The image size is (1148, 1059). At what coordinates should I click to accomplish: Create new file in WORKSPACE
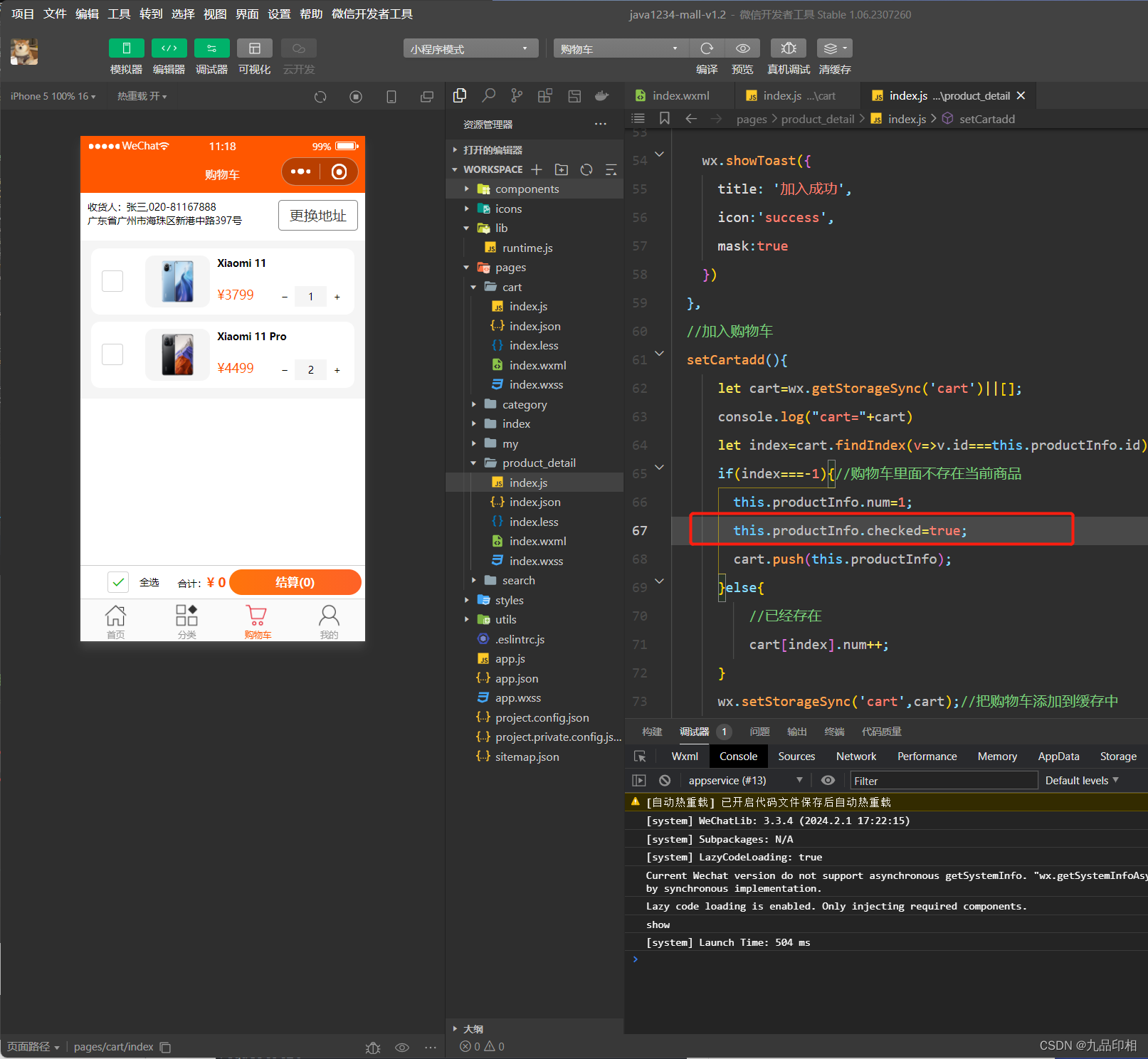point(537,169)
